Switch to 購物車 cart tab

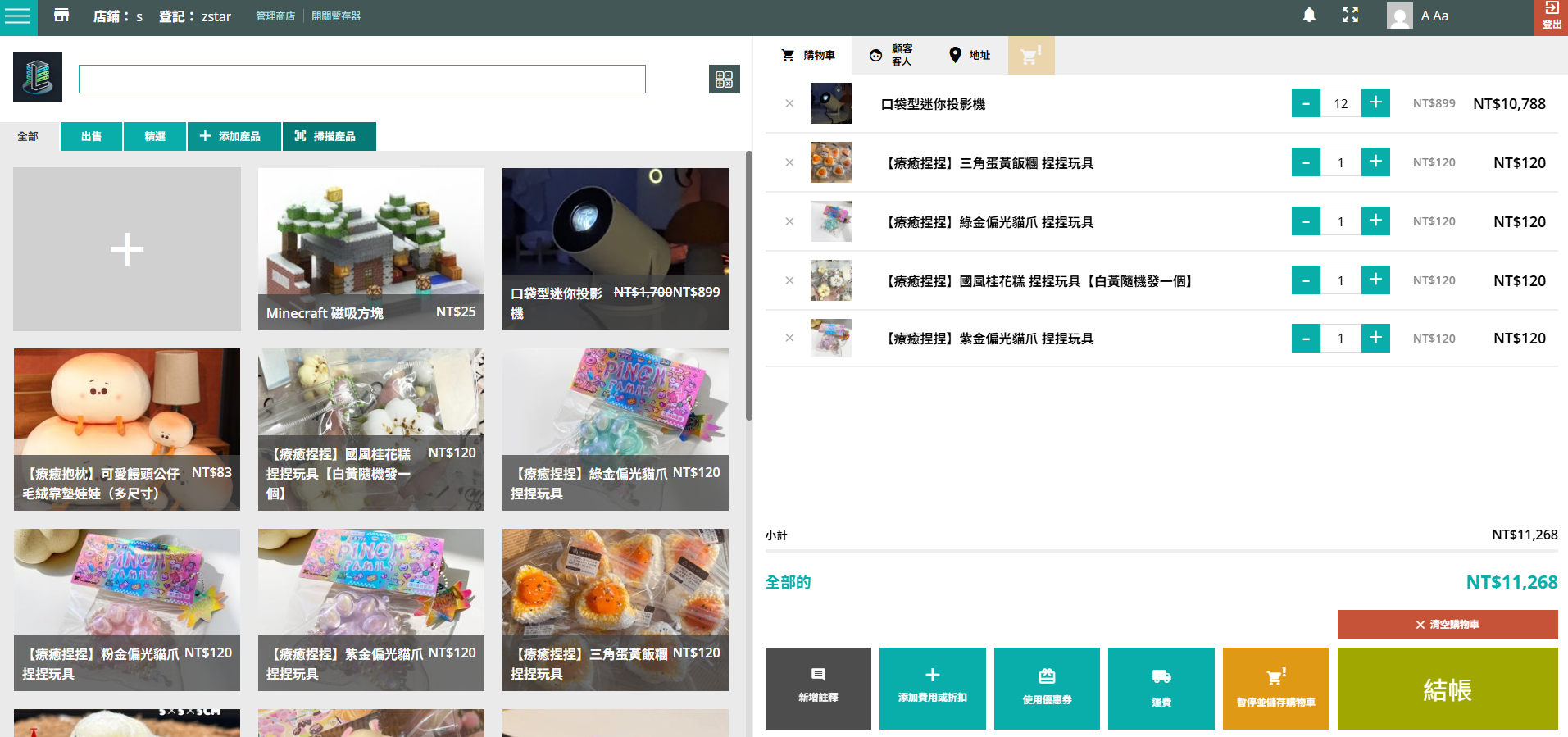808,55
